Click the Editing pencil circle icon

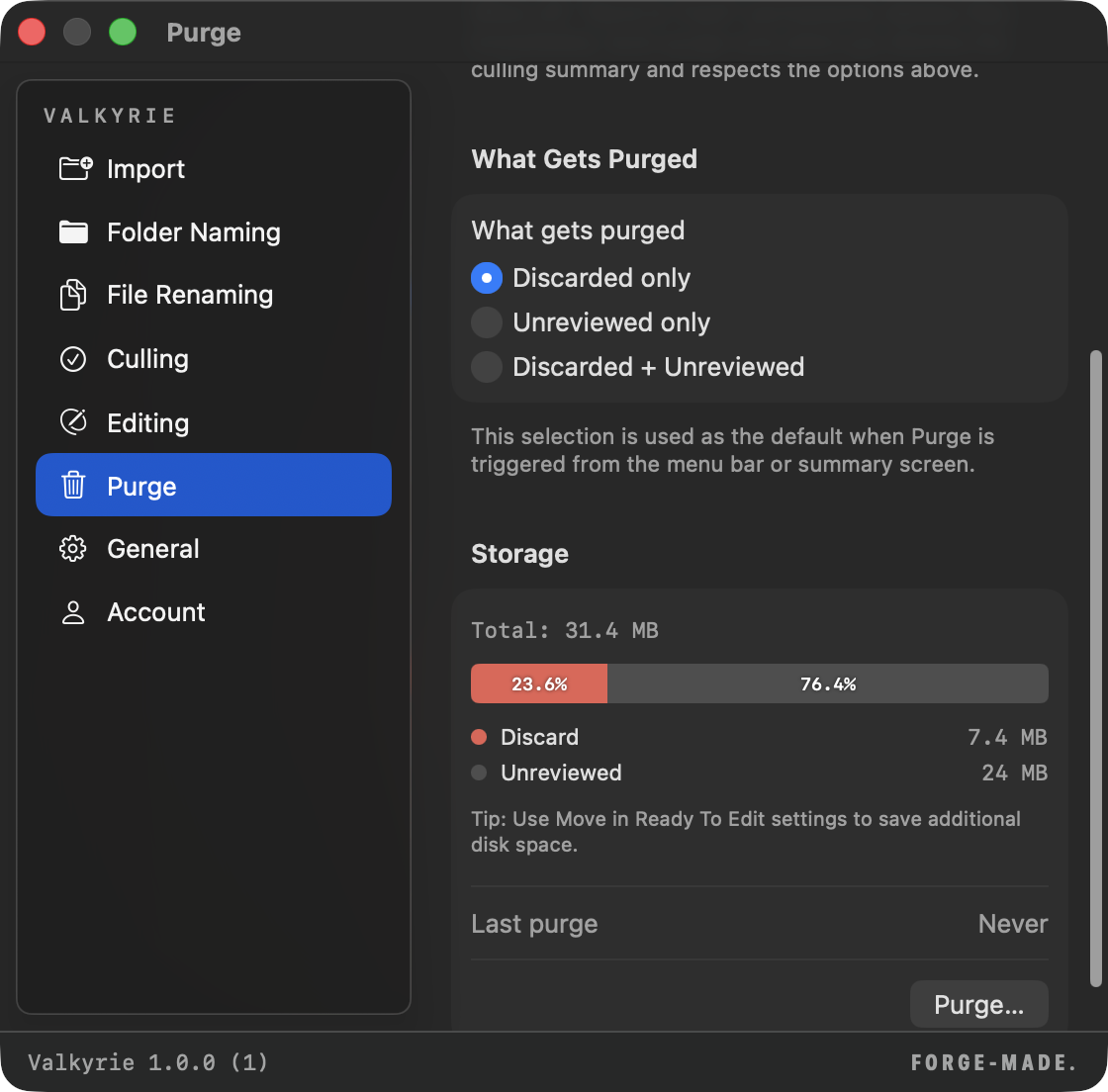point(73,422)
